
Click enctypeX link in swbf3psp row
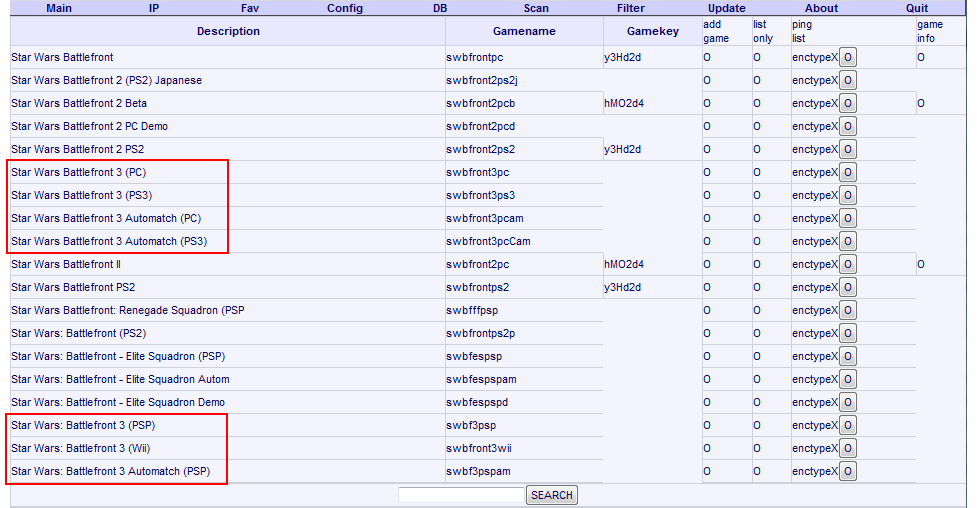815,426
